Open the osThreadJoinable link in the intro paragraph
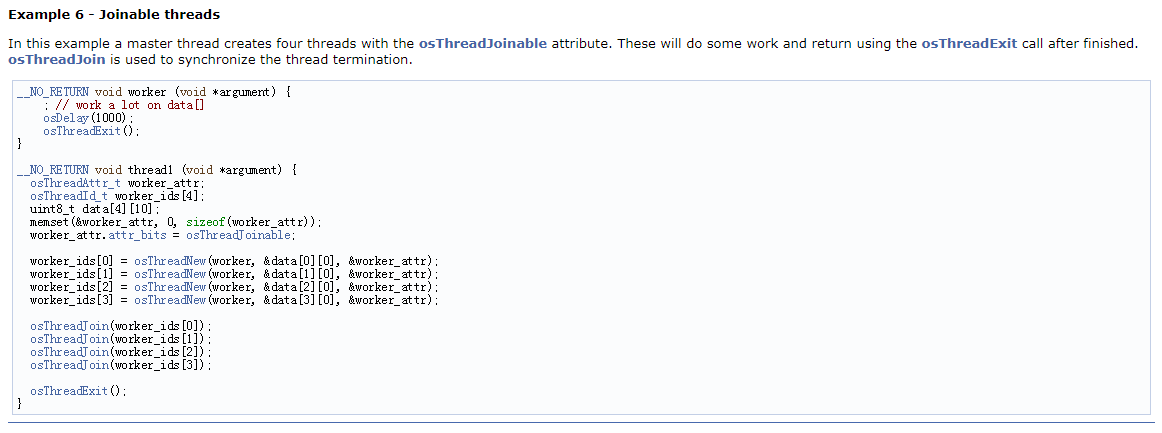The height and width of the screenshot is (433, 1162). (x=482, y=43)
